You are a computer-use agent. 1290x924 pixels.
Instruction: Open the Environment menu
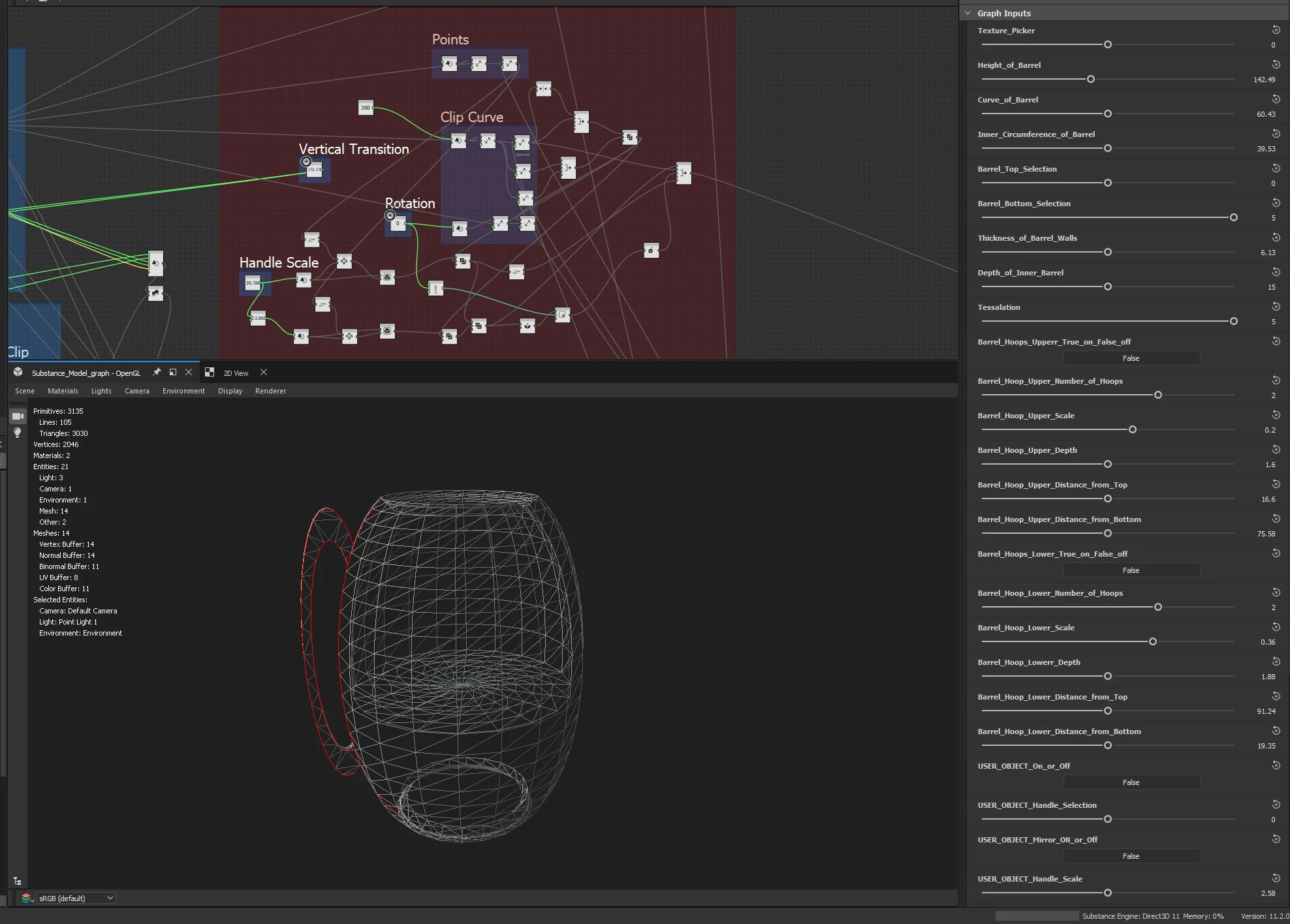[183, 391]
